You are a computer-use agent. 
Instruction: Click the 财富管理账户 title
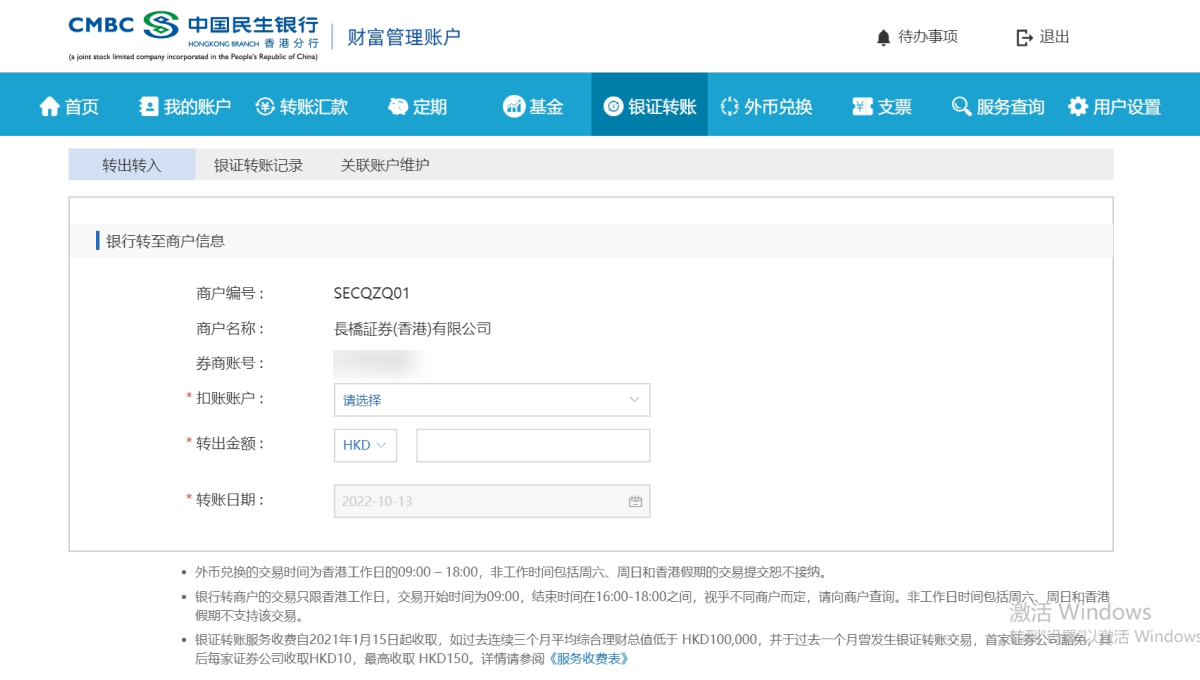(x=404, y=37)
